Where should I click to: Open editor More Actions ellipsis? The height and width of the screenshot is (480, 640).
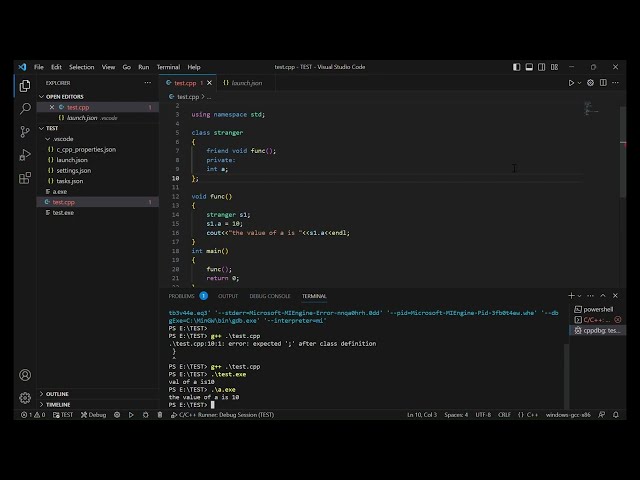coord(615,83)
